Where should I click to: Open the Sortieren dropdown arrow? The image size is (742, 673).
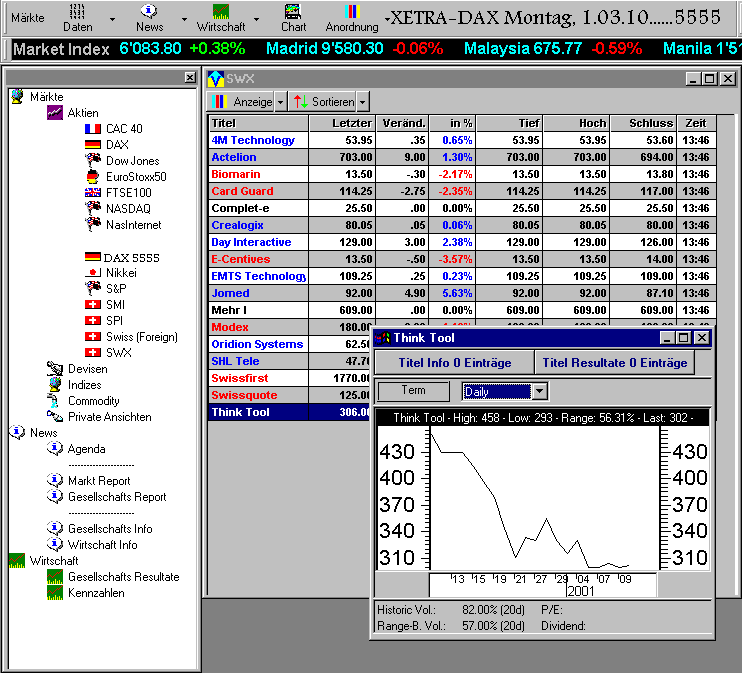(362, 102)
